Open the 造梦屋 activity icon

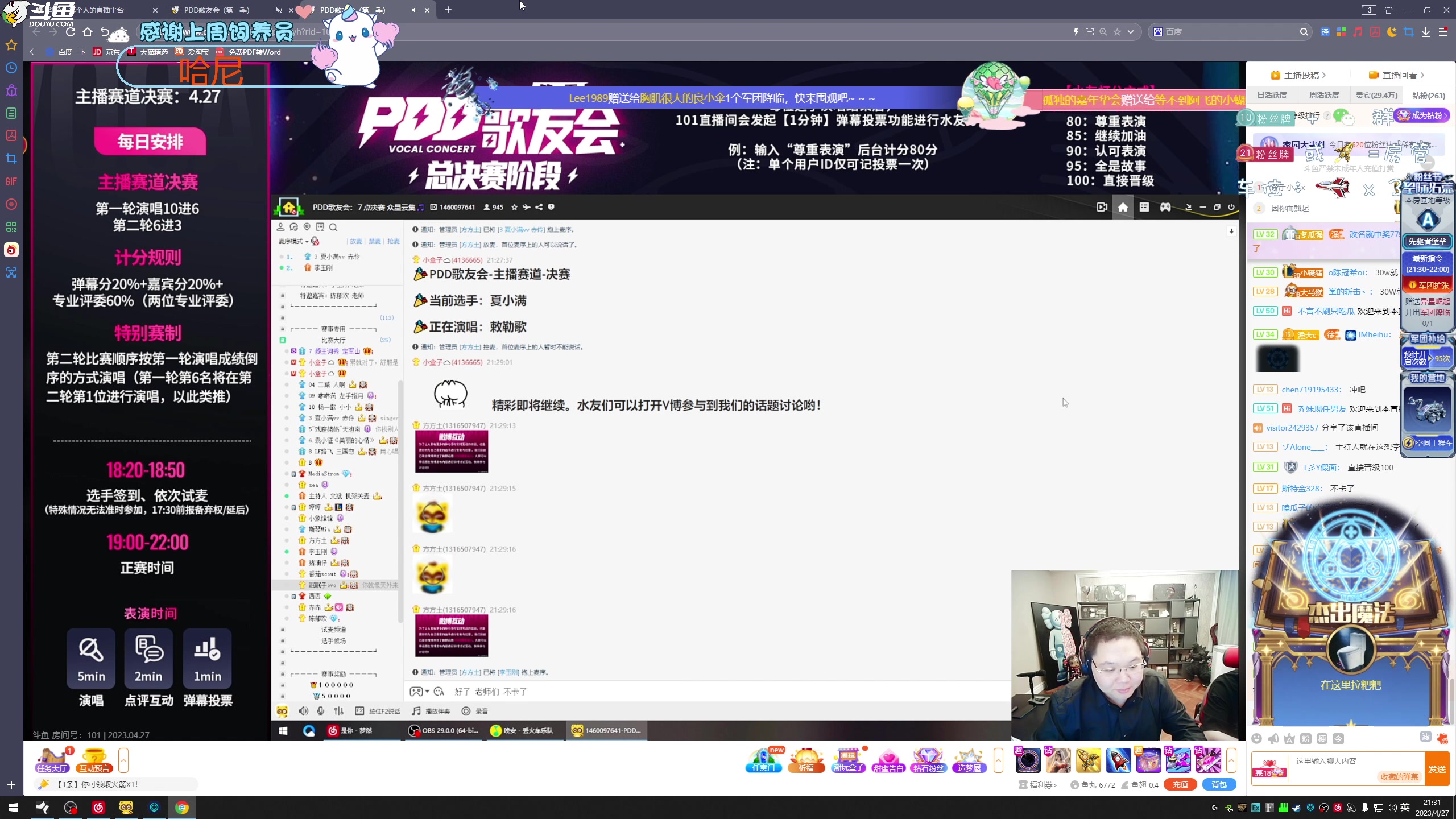[970, 760]
